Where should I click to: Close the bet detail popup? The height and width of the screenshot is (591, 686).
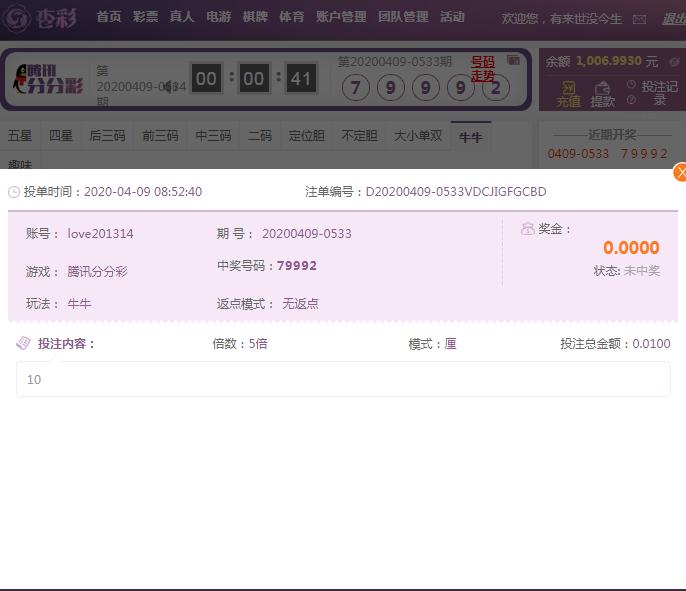click(x=680, y=172)
